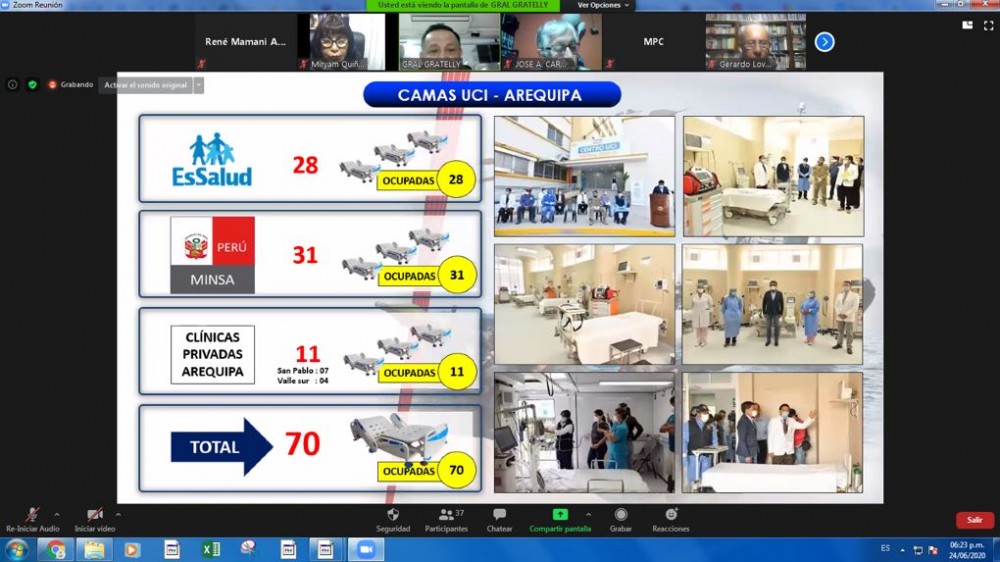The image size is (1000, 562).
Task: Open the Reacciones emoji menu
Action: [x=671, y=515]
